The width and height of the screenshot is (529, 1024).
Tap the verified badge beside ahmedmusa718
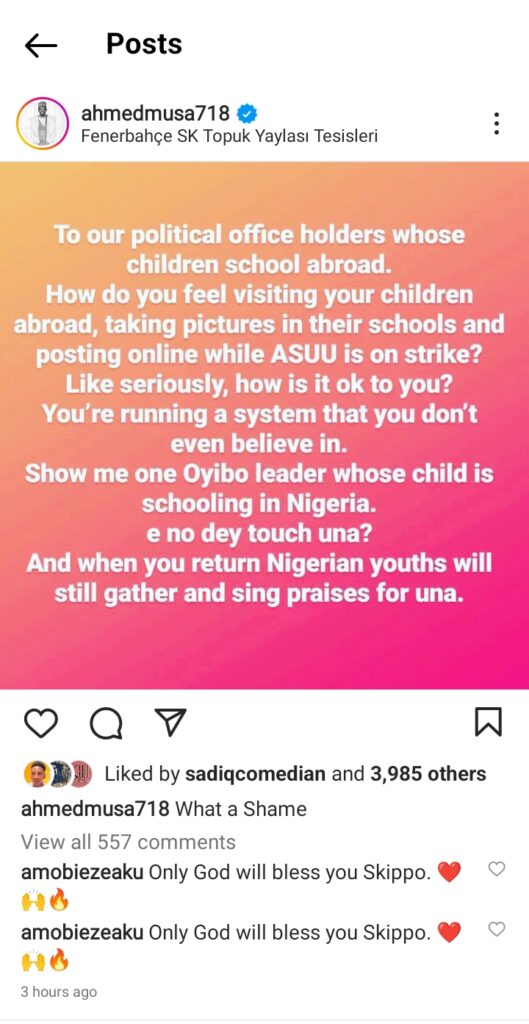click(x=246, y=114)
